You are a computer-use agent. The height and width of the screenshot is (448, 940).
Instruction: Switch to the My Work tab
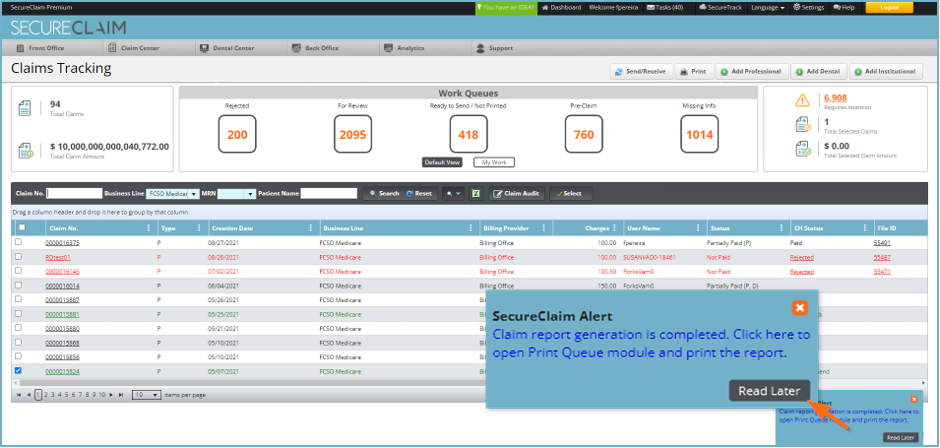coord(493,161)
